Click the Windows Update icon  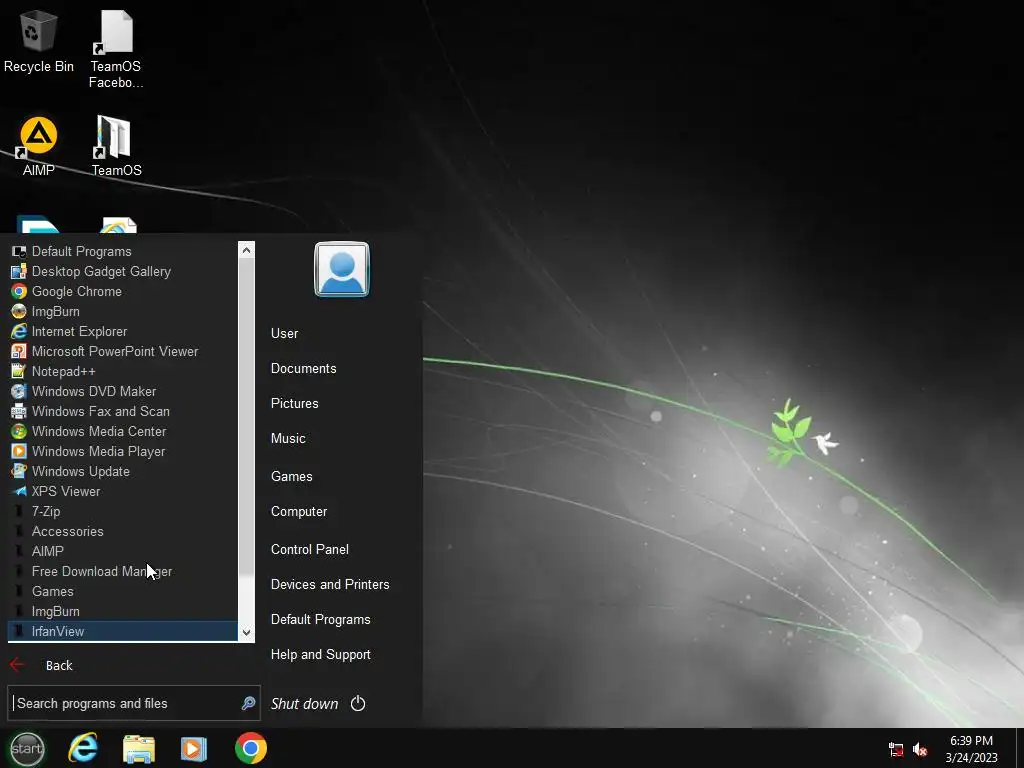coord(19,472)
